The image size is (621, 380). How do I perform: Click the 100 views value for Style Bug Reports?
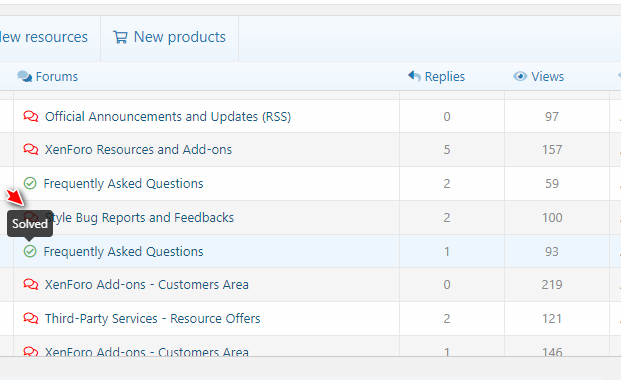[x=552, y=218]
